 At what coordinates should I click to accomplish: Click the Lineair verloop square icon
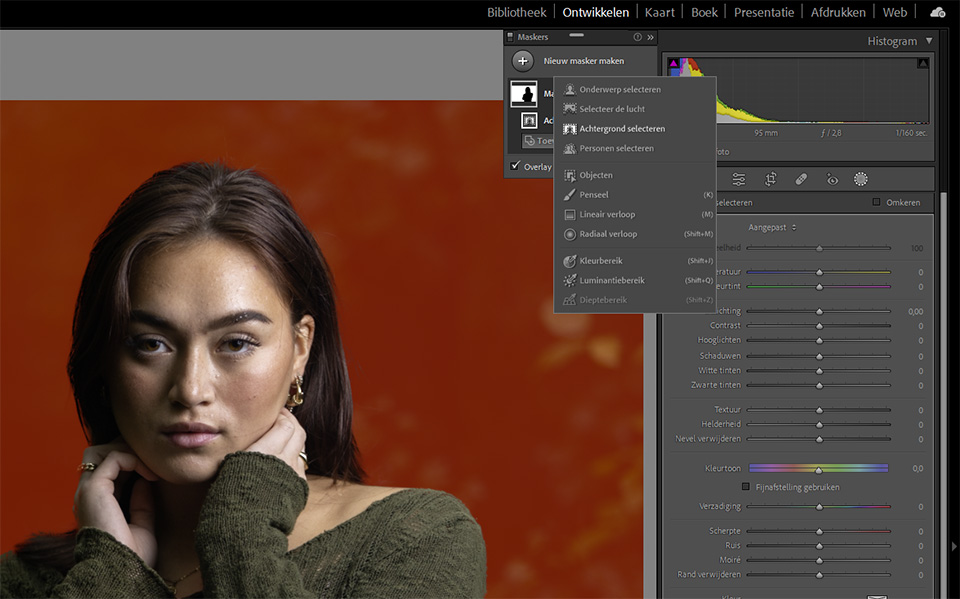coord(569,214)
